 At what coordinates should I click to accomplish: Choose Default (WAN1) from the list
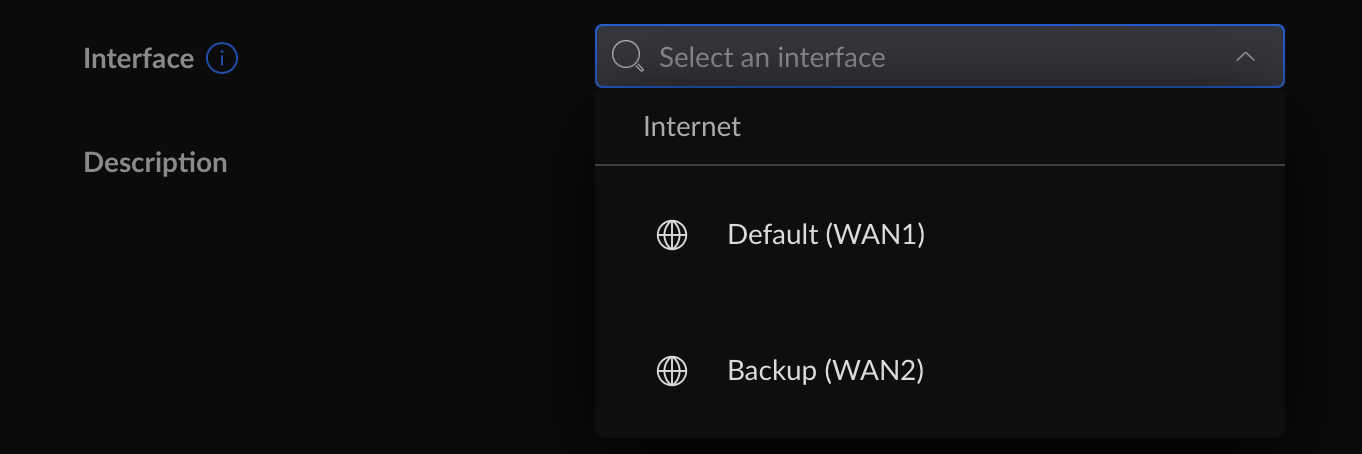(x=940, y=235)
